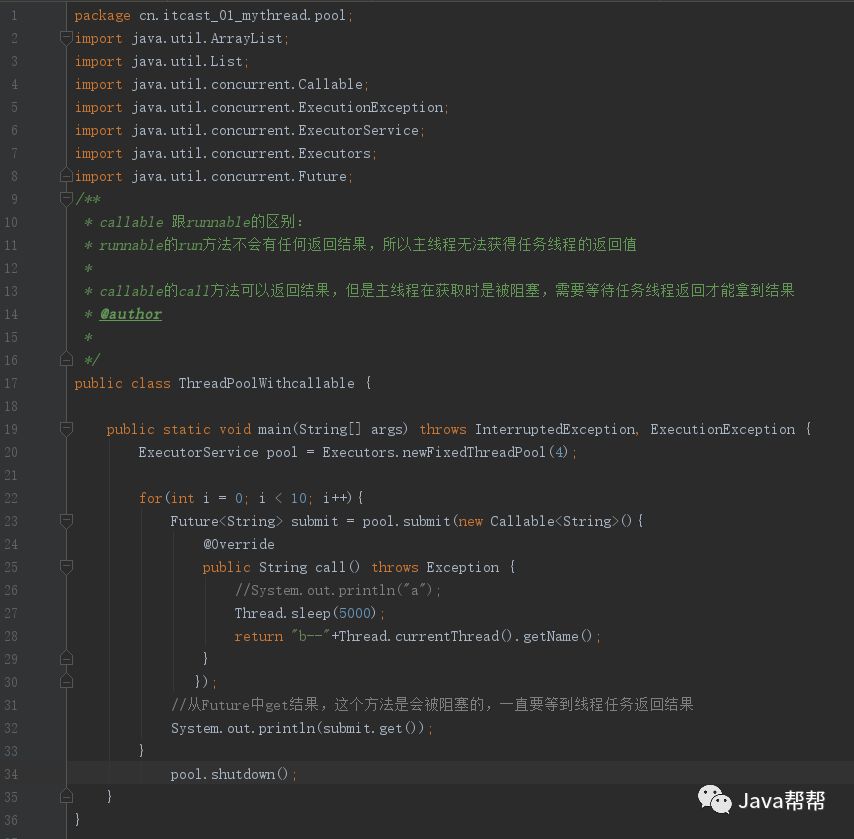Click fold end marker at line 29
This screenshot has height=839, width=854.
pos(66,659)
